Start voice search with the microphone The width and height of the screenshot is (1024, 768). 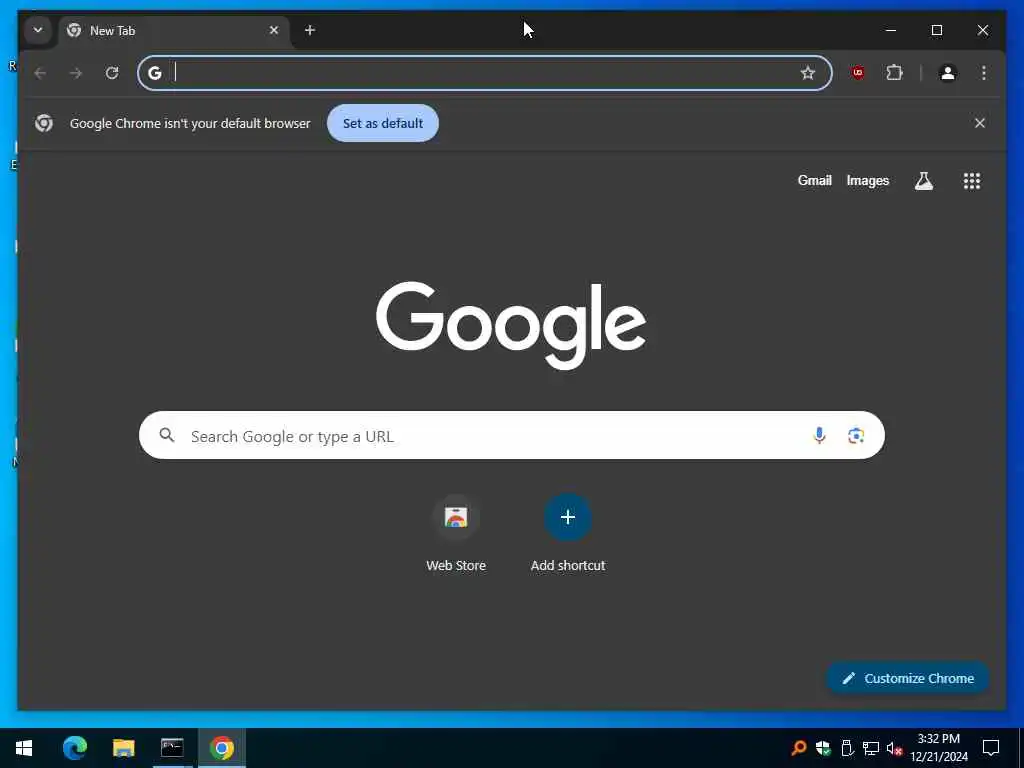pos(819,435)
